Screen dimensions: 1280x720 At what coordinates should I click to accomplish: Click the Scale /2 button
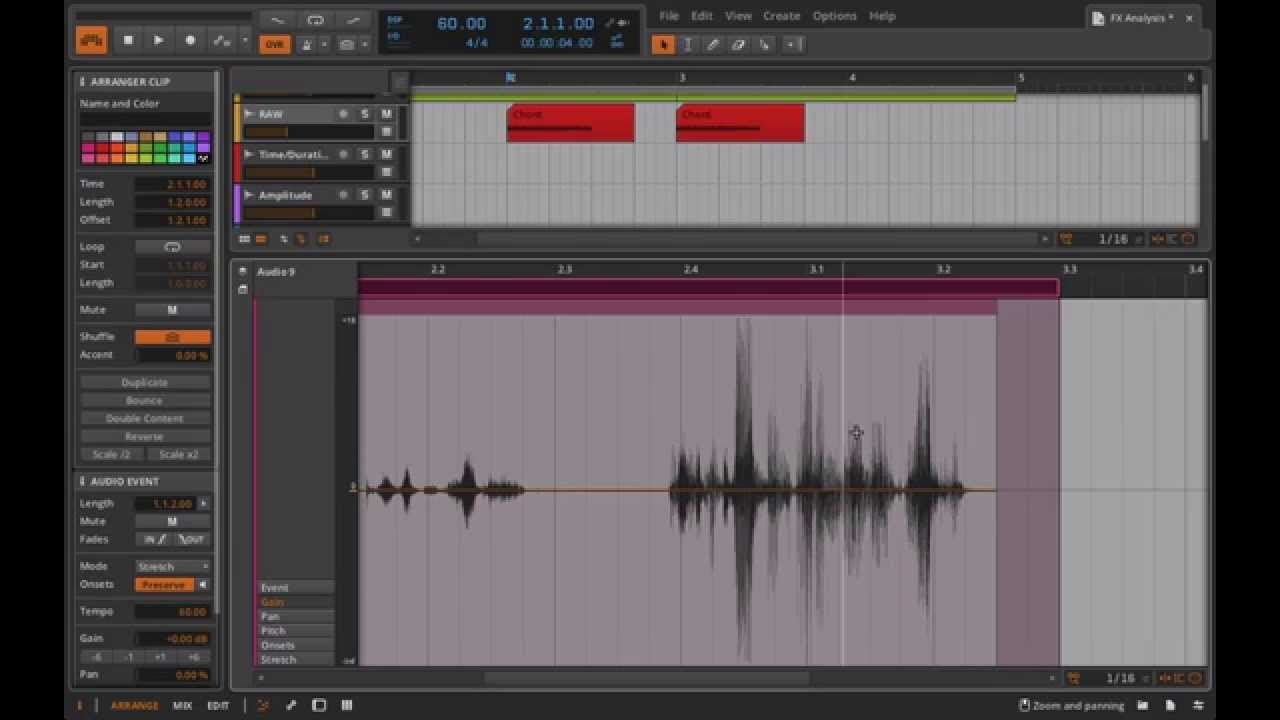(x=112, y=454)
